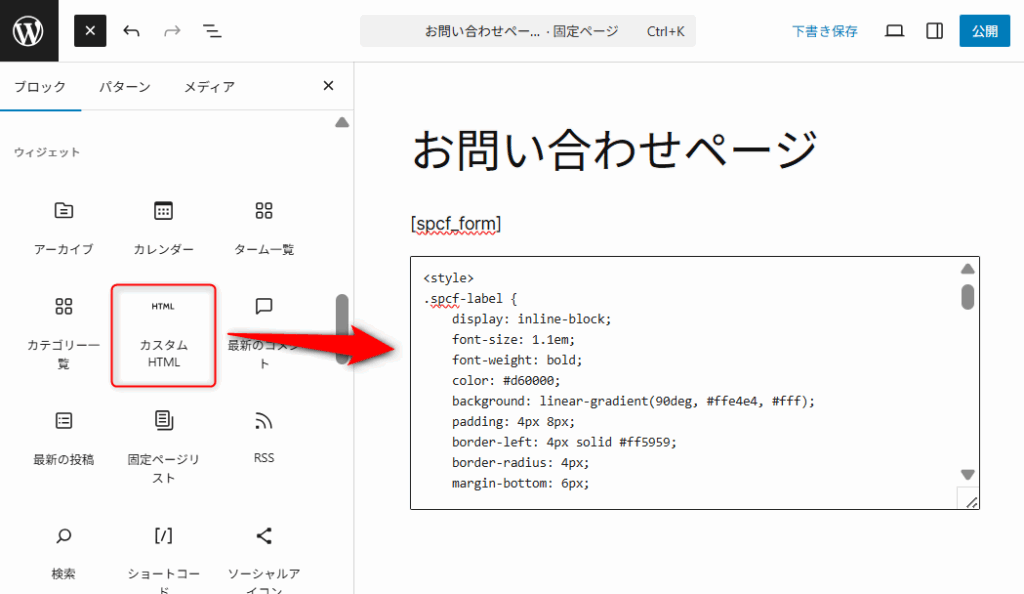
Task: Insert the 検索 search block
Action: (x=64, y=551)
